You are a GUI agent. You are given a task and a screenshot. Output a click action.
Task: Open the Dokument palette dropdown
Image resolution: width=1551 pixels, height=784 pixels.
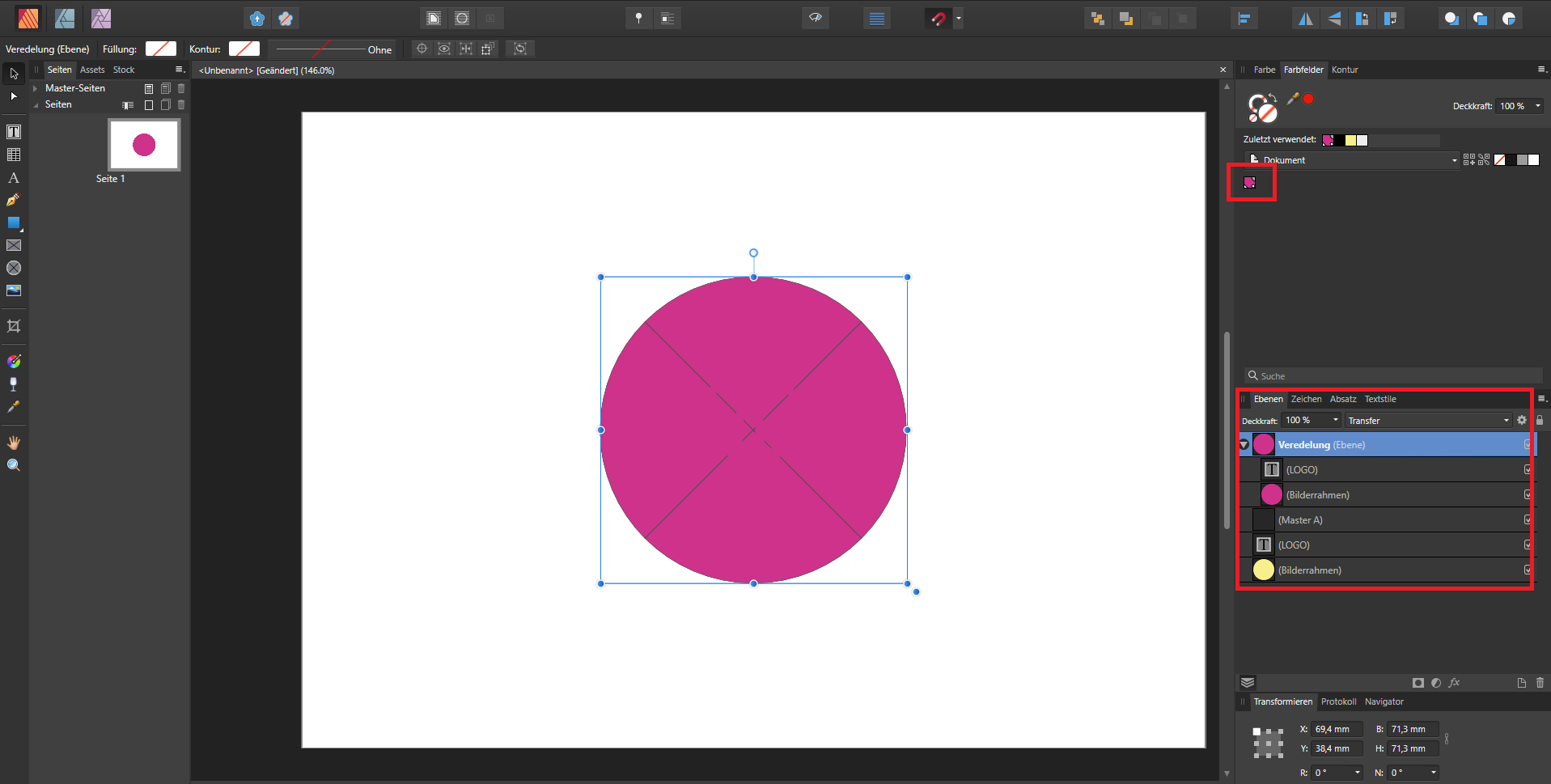coord(1352,160)
